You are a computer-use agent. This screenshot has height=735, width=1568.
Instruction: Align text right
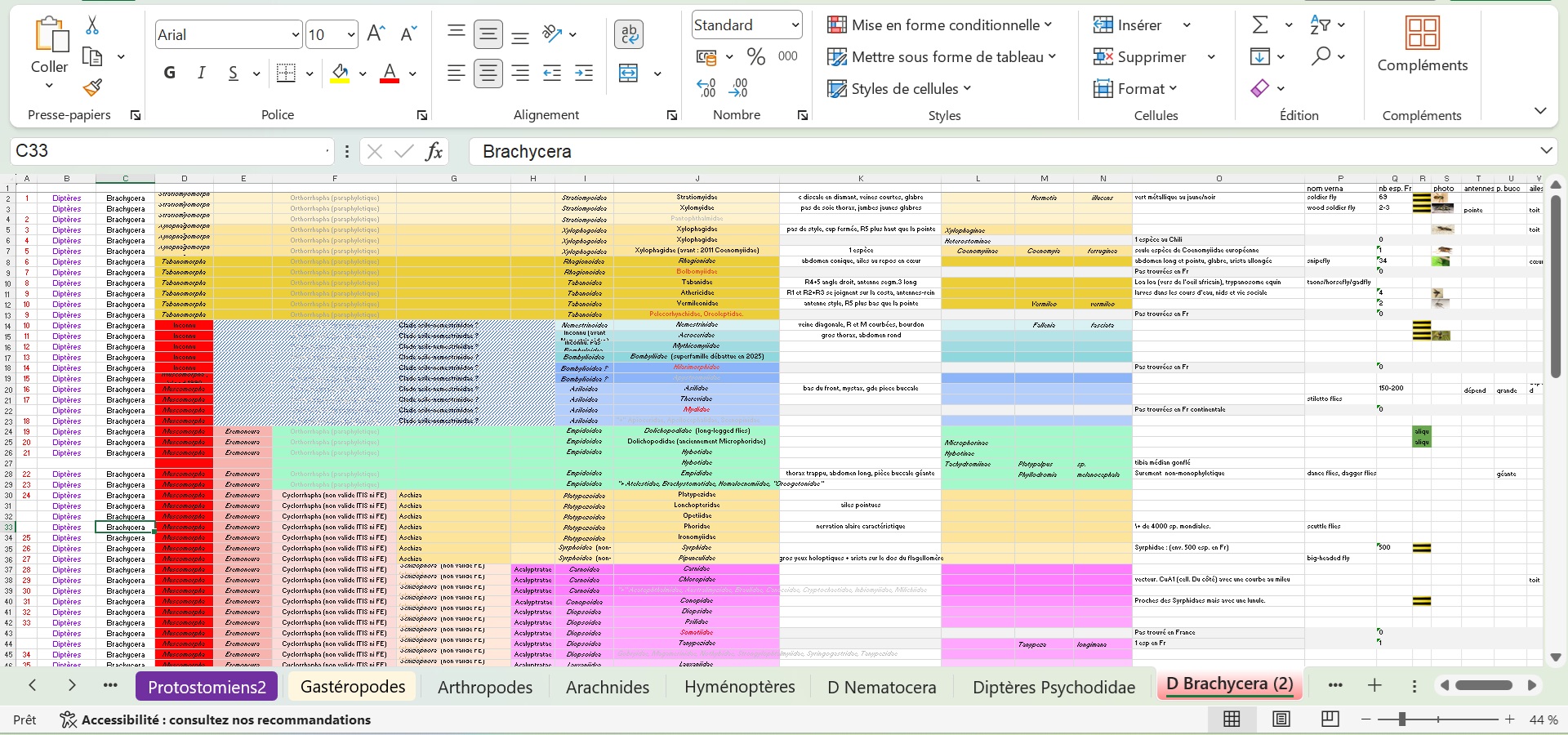click(x=520, y=73)
